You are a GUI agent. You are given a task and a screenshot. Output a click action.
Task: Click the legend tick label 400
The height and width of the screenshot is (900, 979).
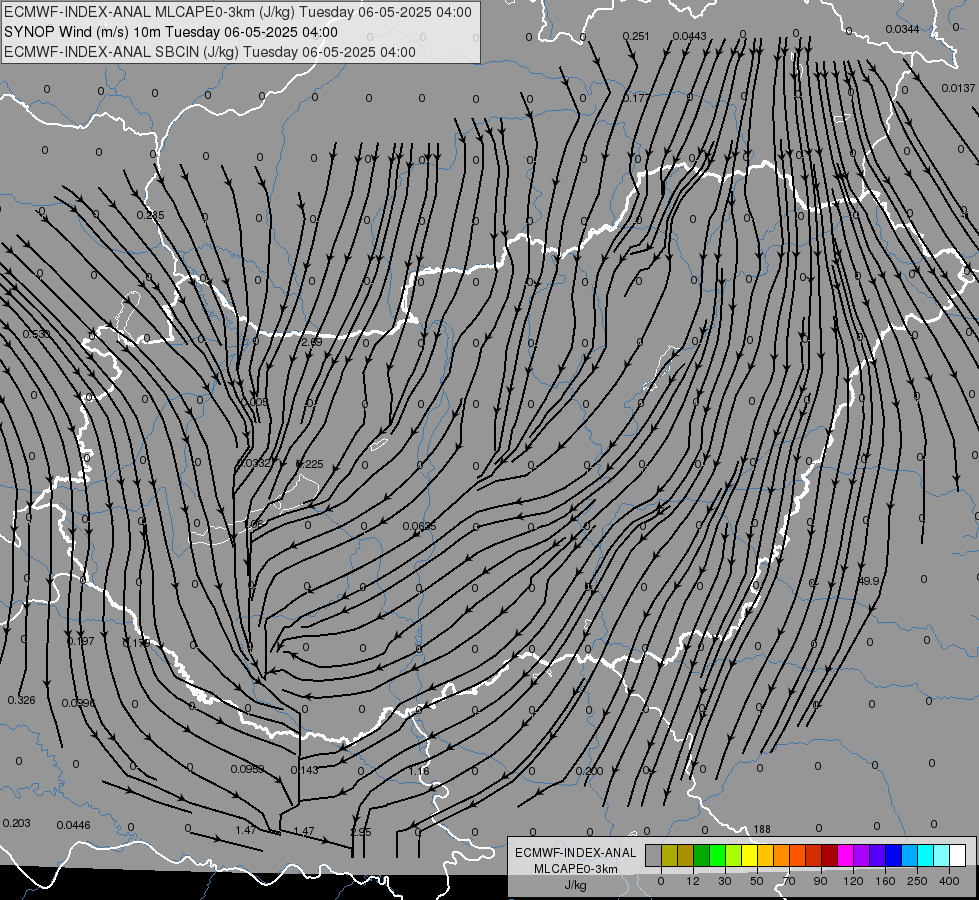pyautogui.click(x=949, y=881)
